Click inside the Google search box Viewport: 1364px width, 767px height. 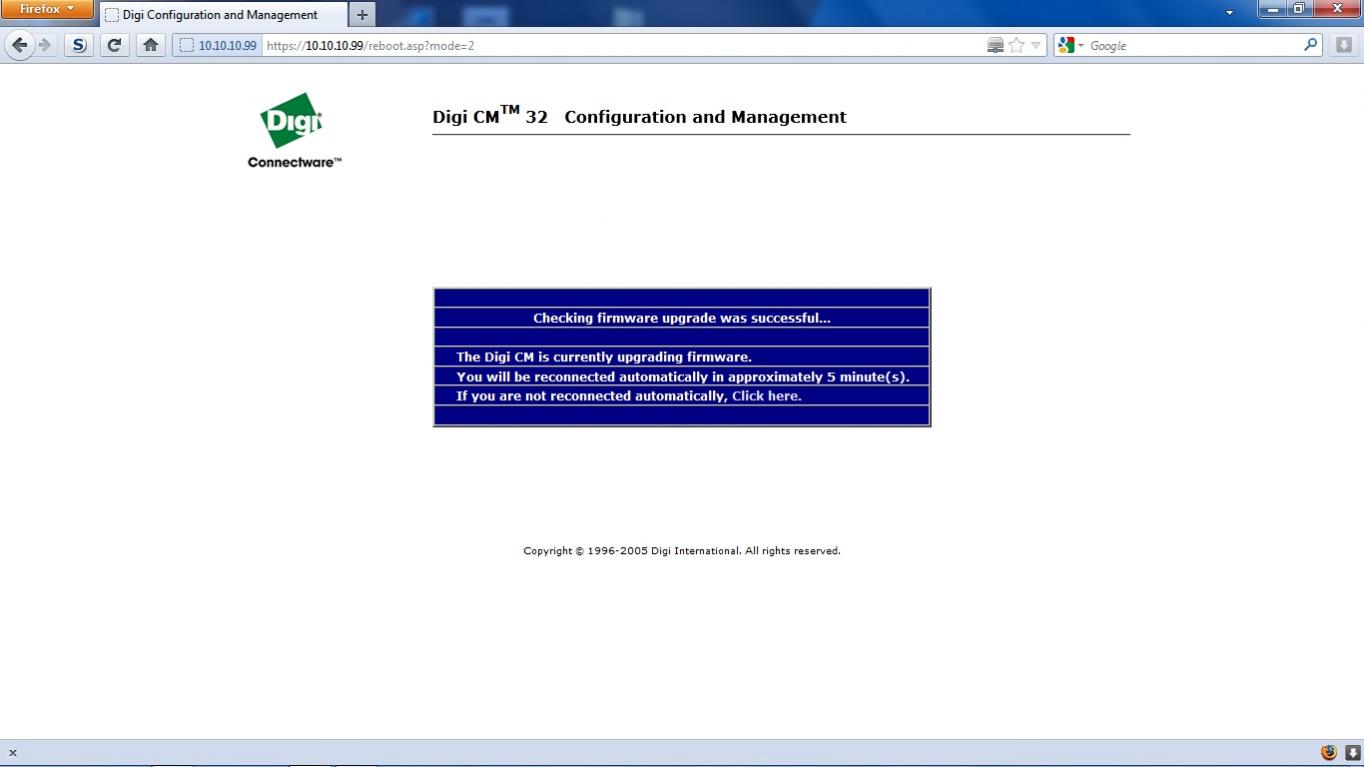1194,45
